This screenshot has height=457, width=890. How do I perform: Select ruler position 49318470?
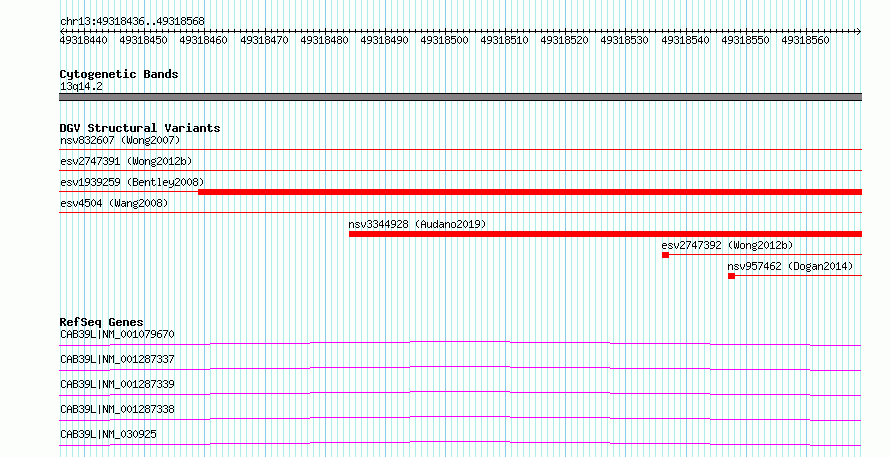pos(264,40)
